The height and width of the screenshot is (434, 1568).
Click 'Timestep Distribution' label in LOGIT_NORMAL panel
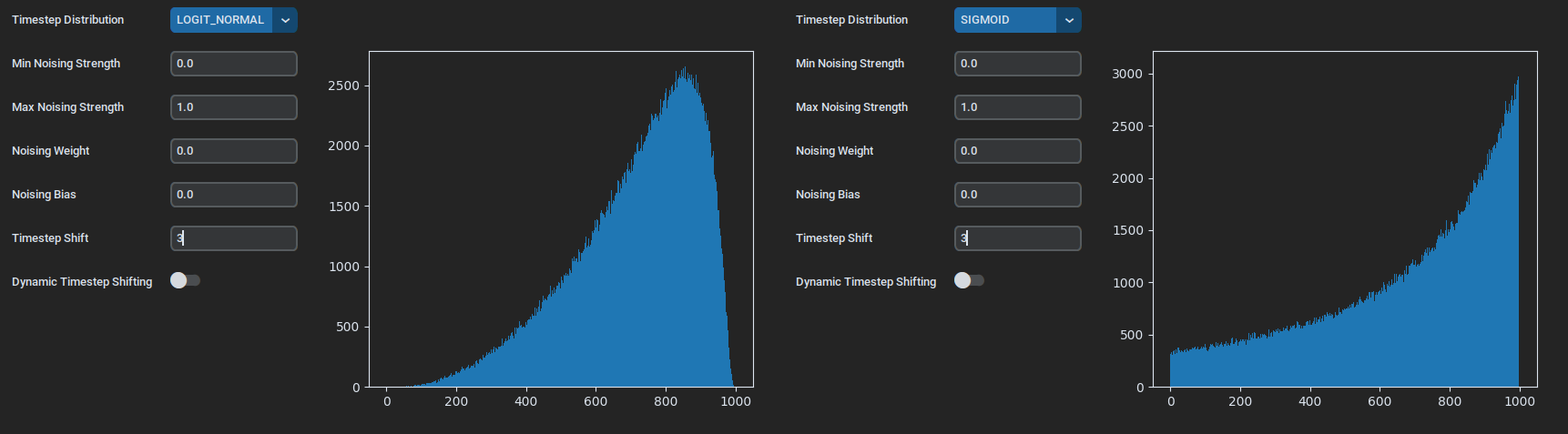[68, 20]
